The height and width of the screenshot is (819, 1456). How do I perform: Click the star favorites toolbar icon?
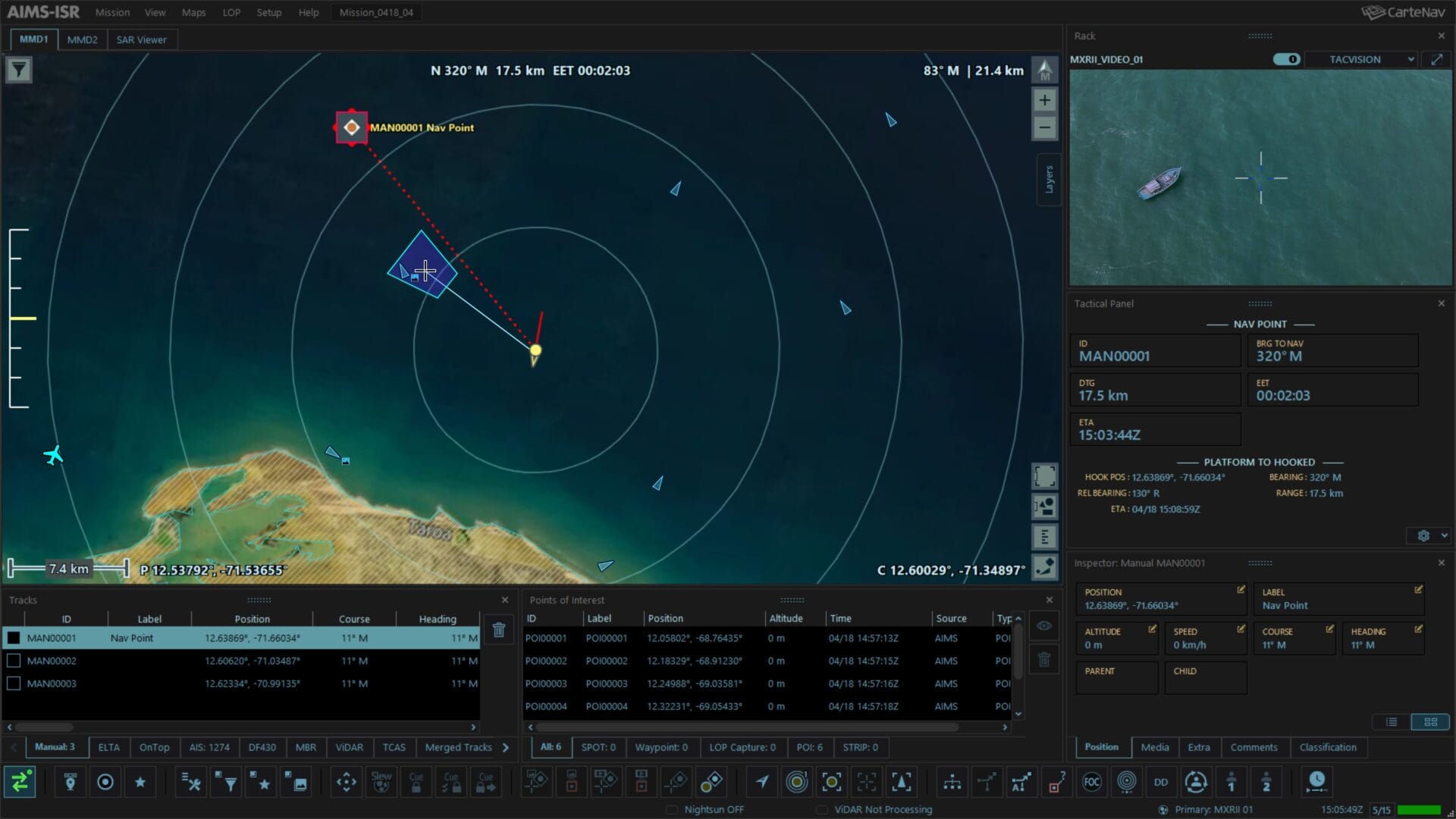click(140, 783)
